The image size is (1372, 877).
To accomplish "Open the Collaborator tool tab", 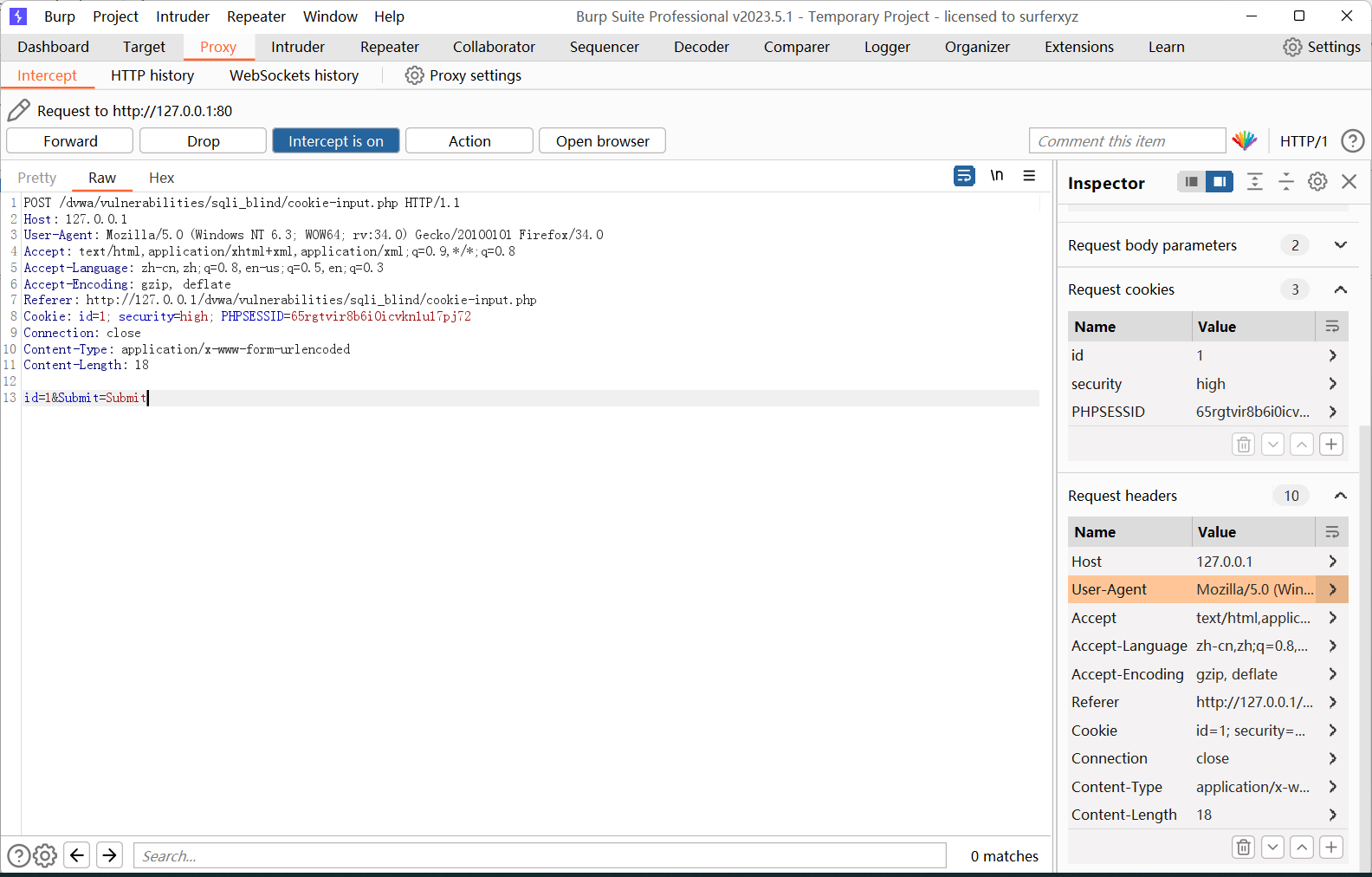I will (x=494, y=47).
